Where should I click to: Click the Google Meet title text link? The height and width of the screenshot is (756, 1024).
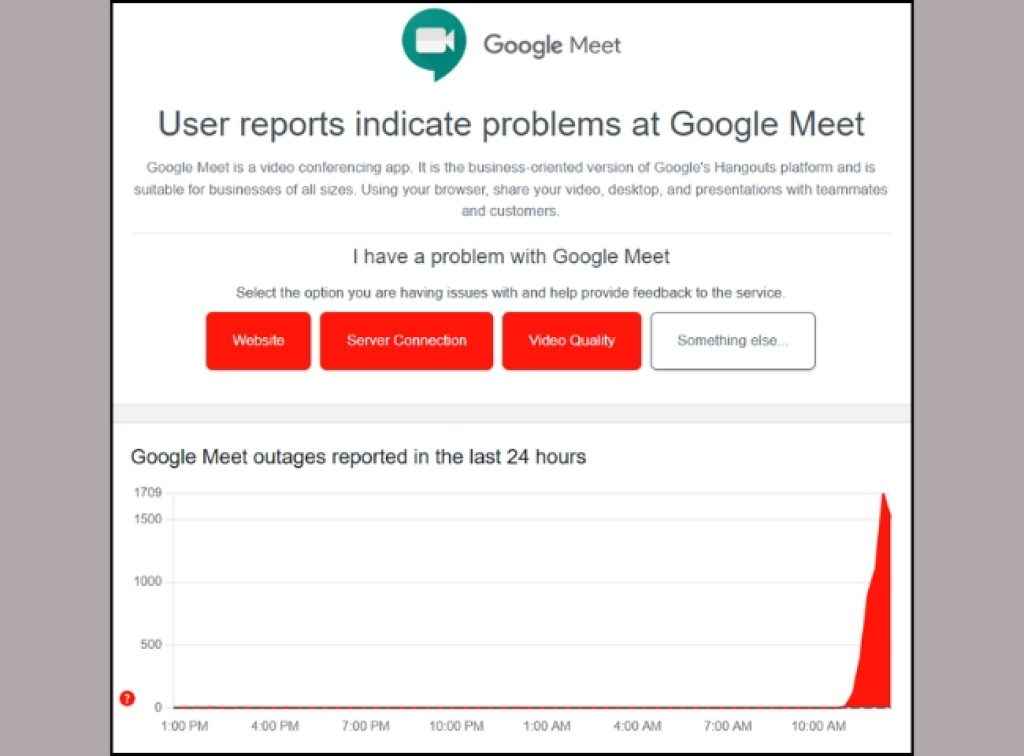(x=552, y=44)
